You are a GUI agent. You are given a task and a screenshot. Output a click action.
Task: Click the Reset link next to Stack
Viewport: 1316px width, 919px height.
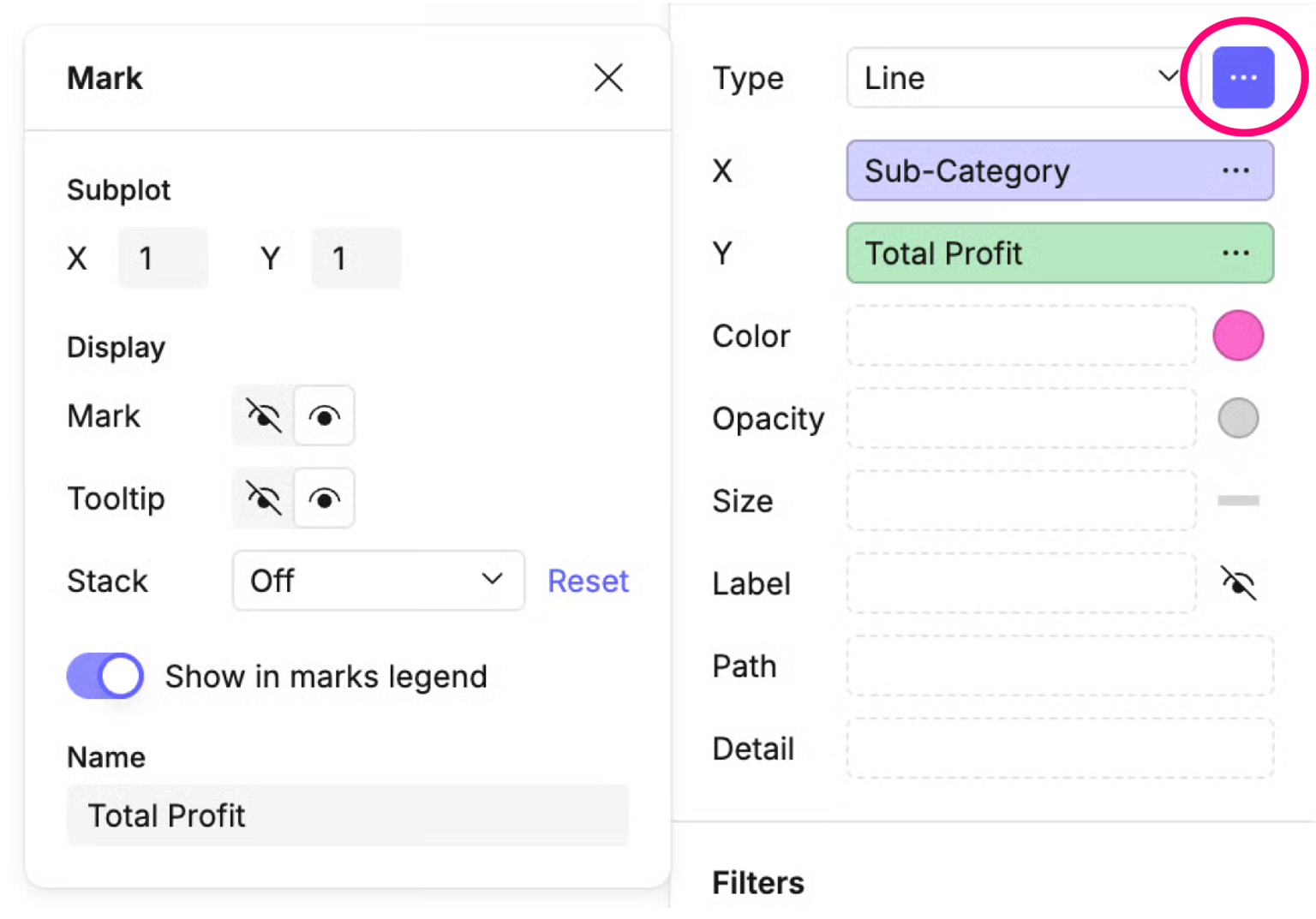[588, 581]
